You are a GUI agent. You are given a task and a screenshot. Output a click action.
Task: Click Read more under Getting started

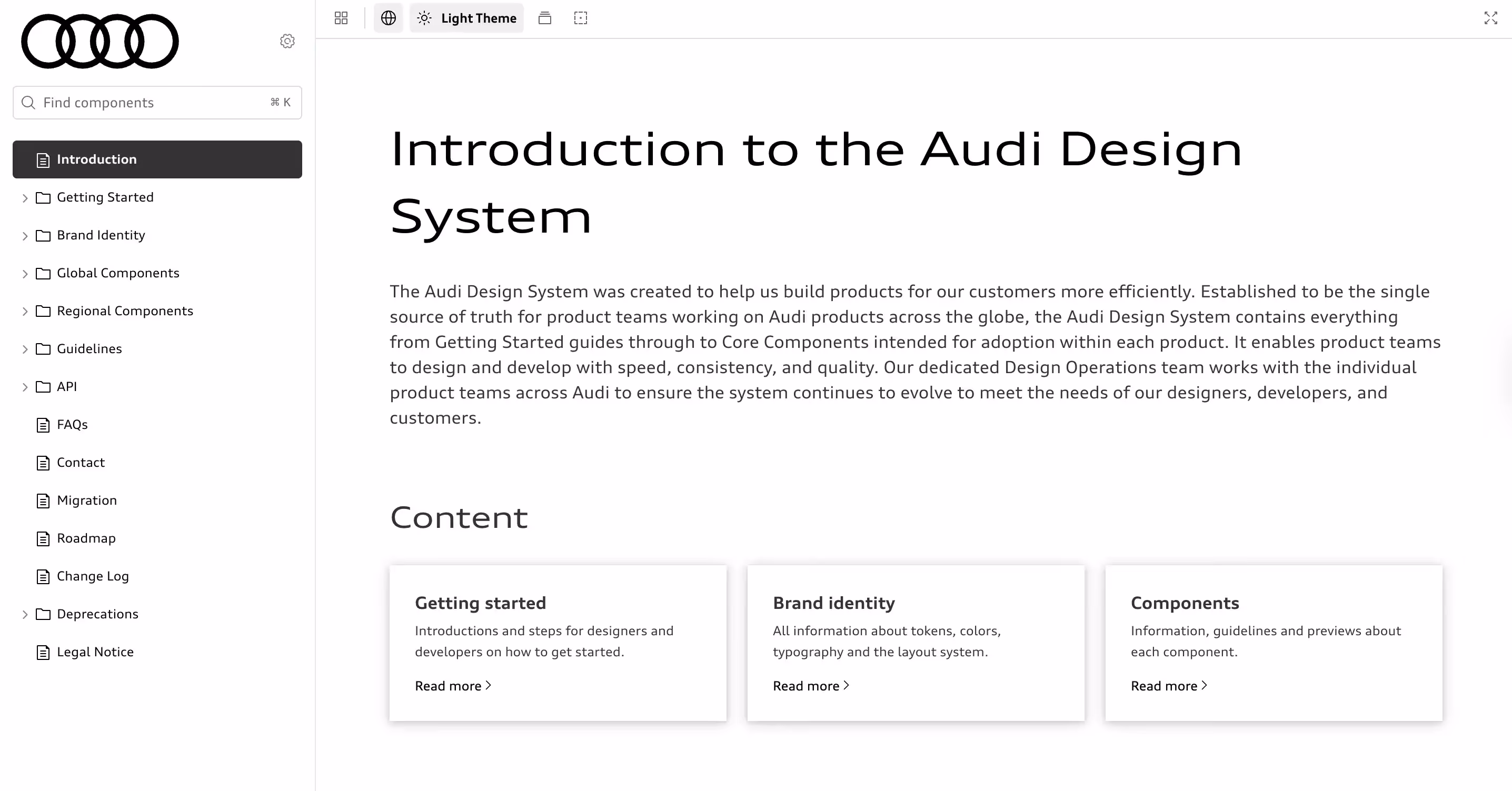pyautogui.click(x=453, y=685)
